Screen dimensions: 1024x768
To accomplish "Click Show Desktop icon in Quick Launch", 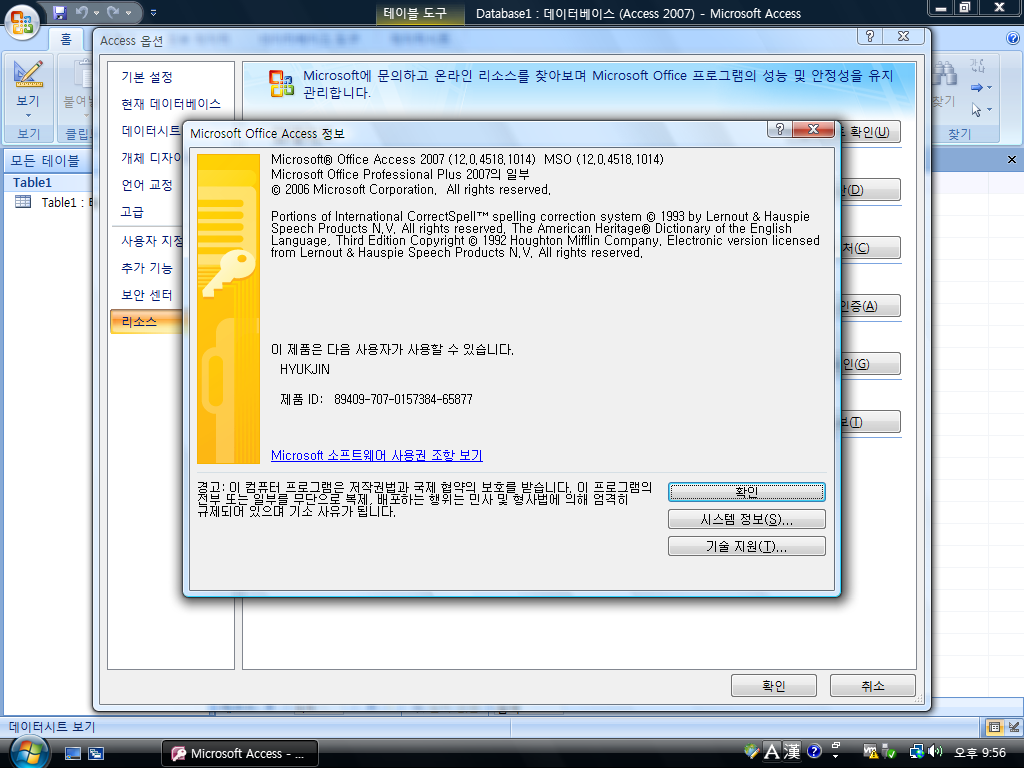I will tap(72, 753).
